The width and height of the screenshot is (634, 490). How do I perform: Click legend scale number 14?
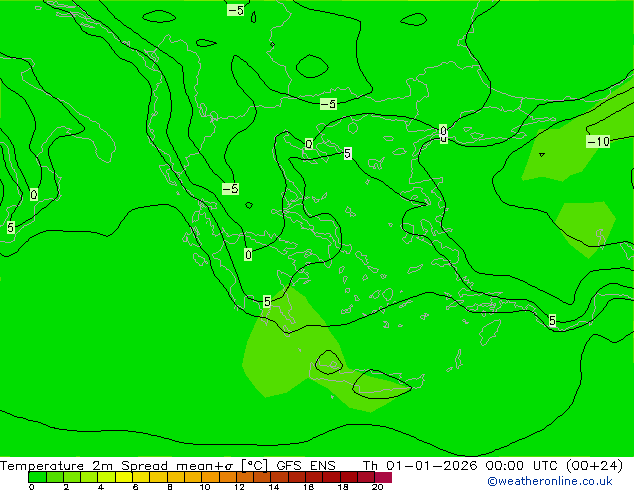[x=274, y=487]
